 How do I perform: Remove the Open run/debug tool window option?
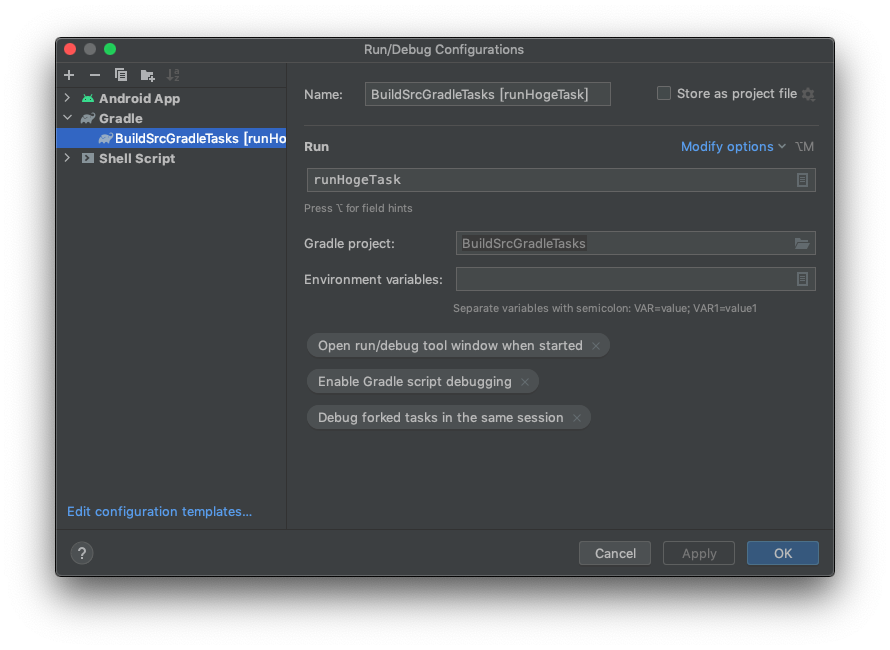tap(596, 345)
